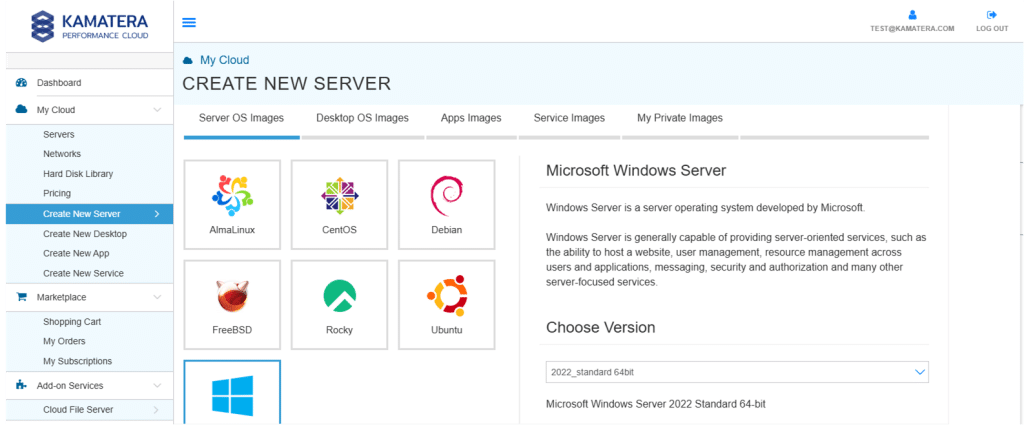Click the arrow beside Create New Server
The width and height of the screenshot is (1024, 425).
pos(156,213)
